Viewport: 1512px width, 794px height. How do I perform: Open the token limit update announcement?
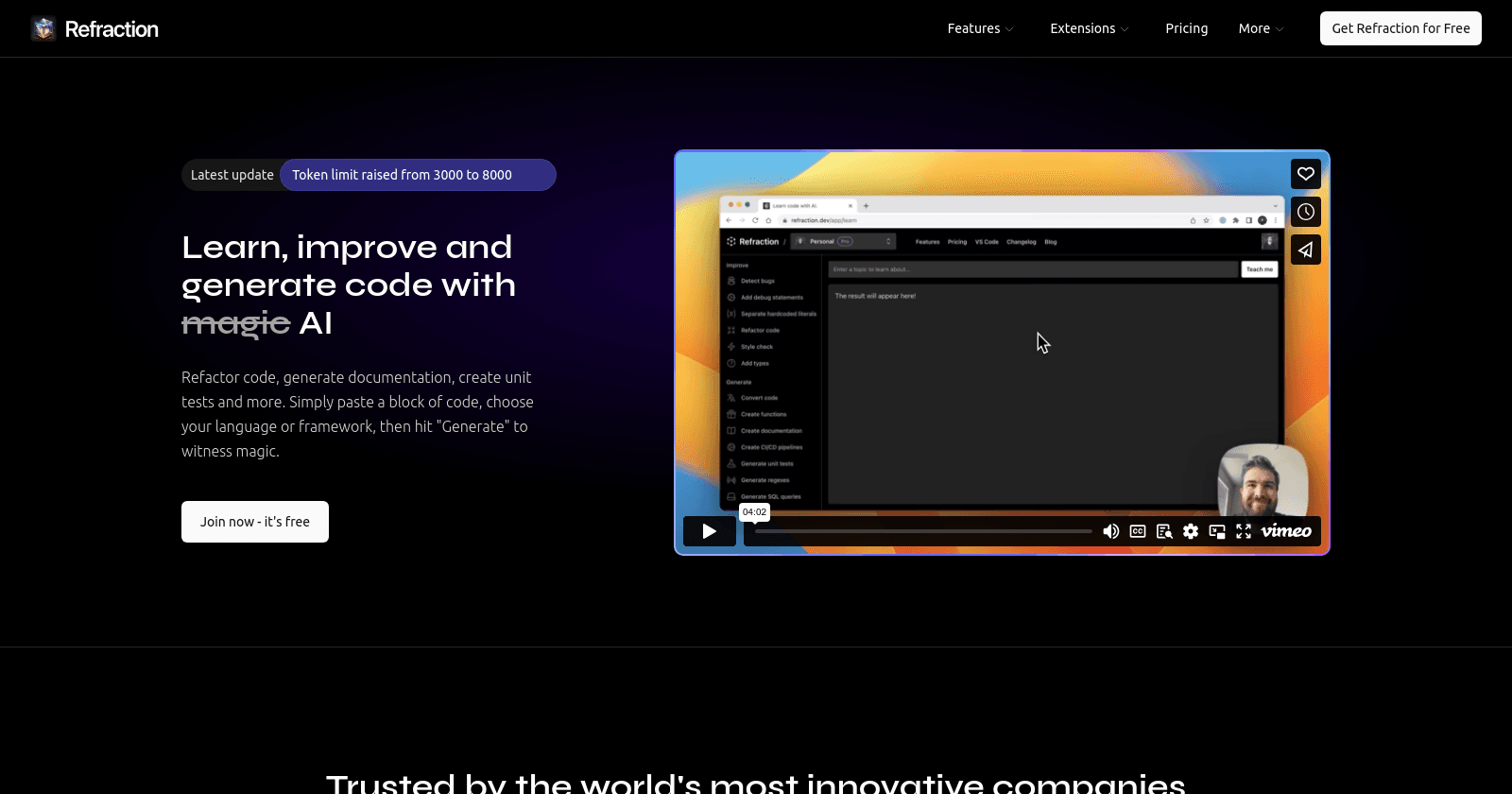click(418, 175)
